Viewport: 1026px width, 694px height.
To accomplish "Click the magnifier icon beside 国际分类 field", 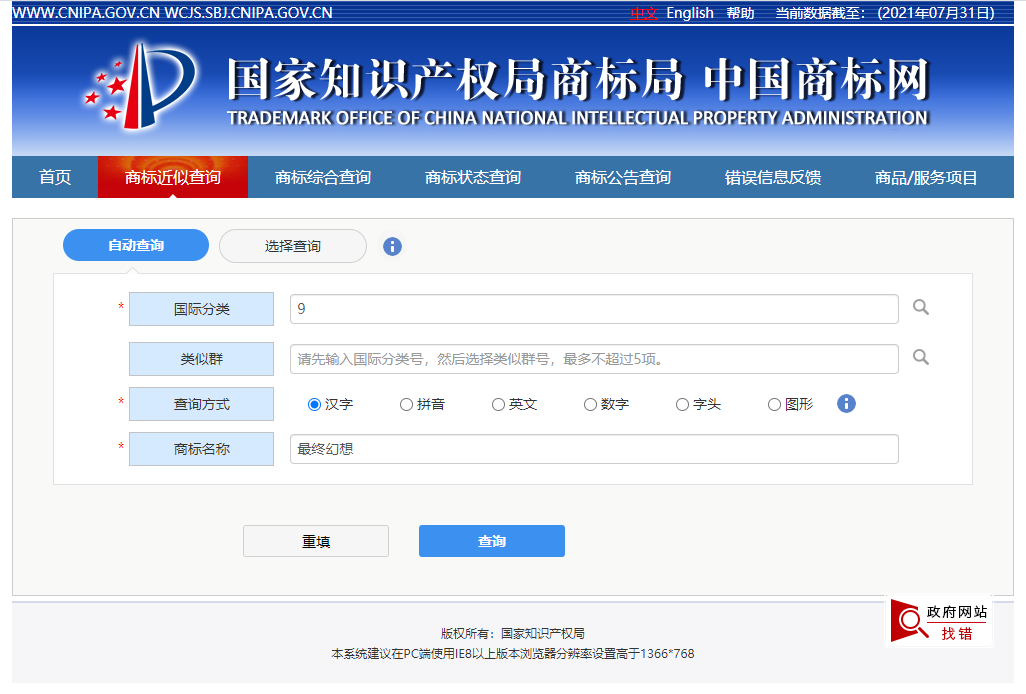I will click(x=921, y=308).
